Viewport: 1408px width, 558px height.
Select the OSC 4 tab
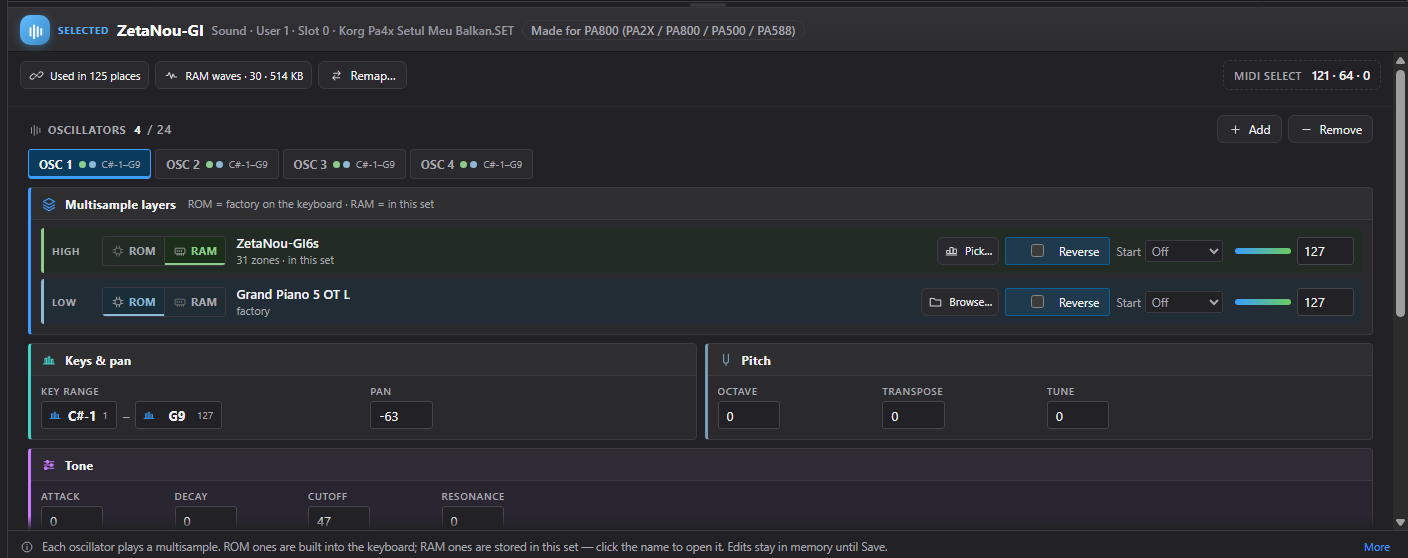pyautogui.click(x=471, y=164)
